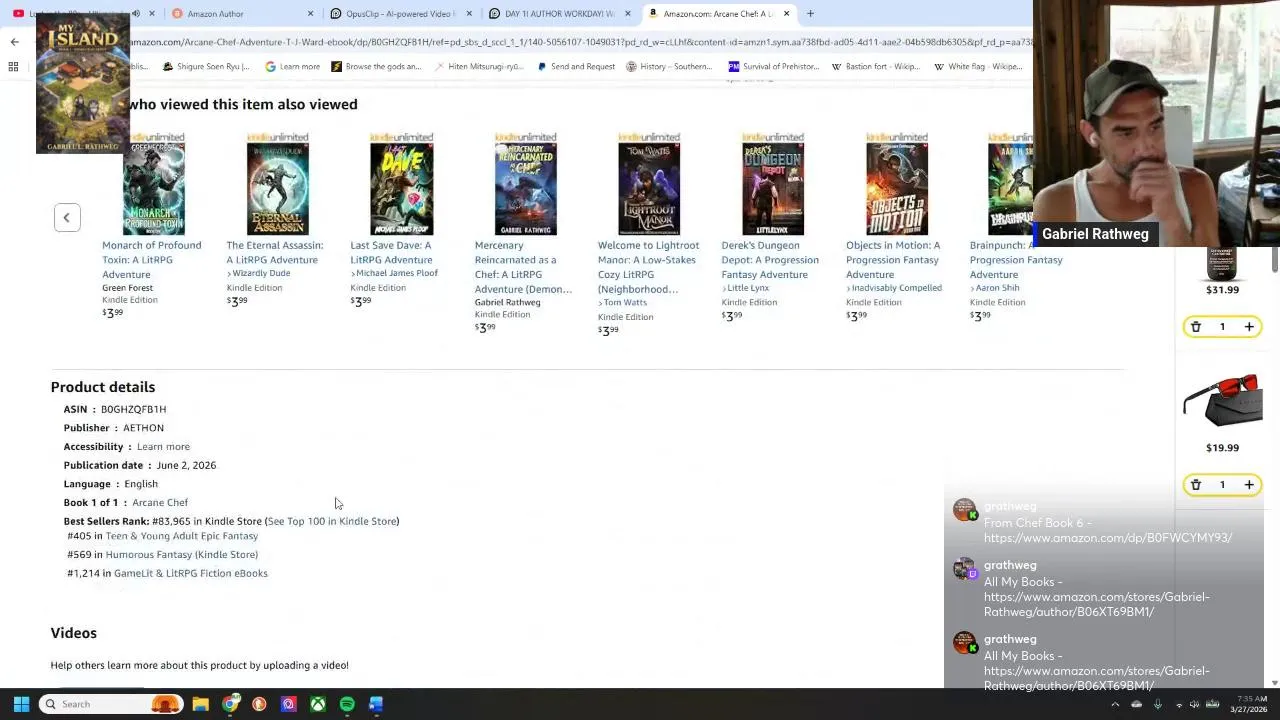Open author Michael James Ploof link
This screenshot has height=720, width=1280.
coord(397,273)
